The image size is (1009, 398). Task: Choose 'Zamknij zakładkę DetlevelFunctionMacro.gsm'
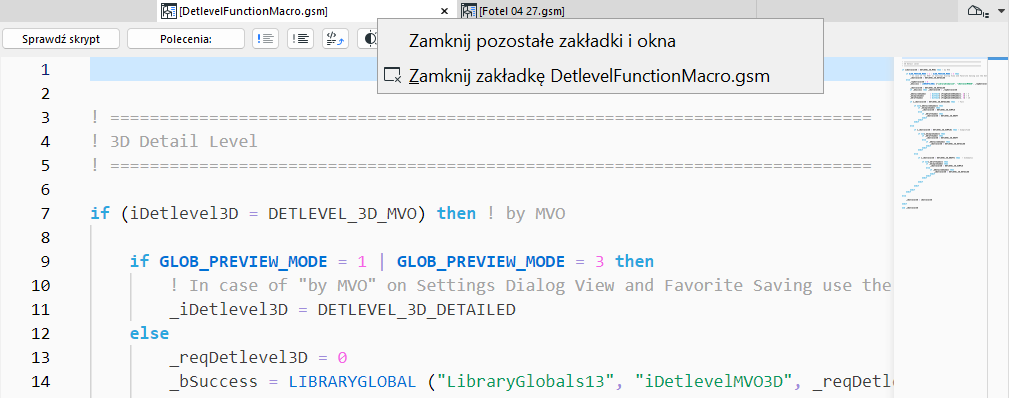pos(600,76)
